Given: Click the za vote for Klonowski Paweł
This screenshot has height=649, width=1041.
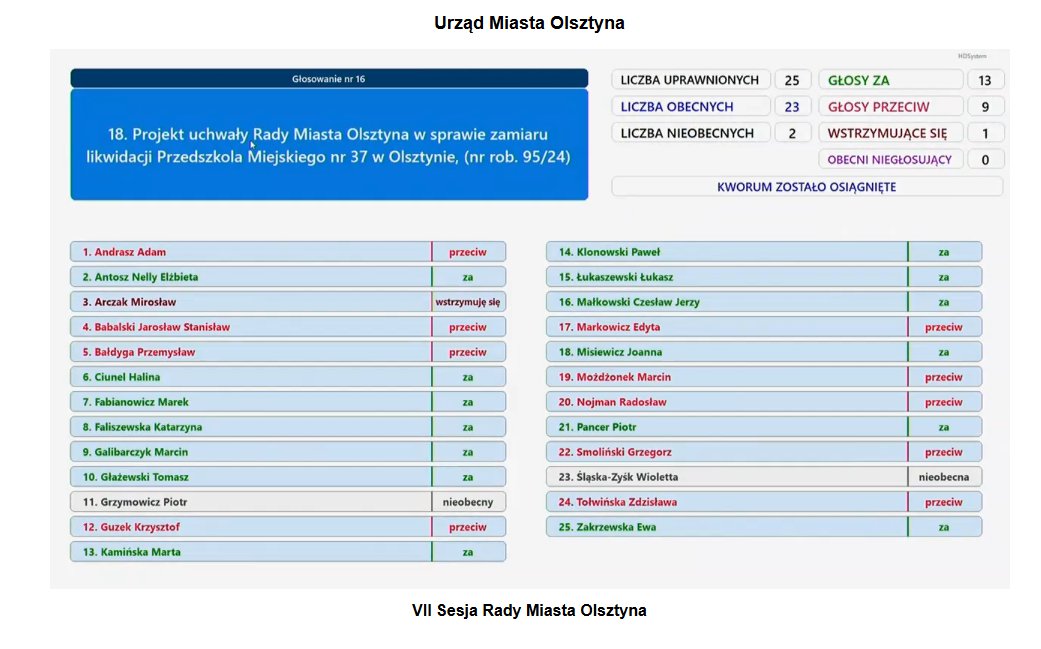Looking at the screenshot, I should click(944, 252).
